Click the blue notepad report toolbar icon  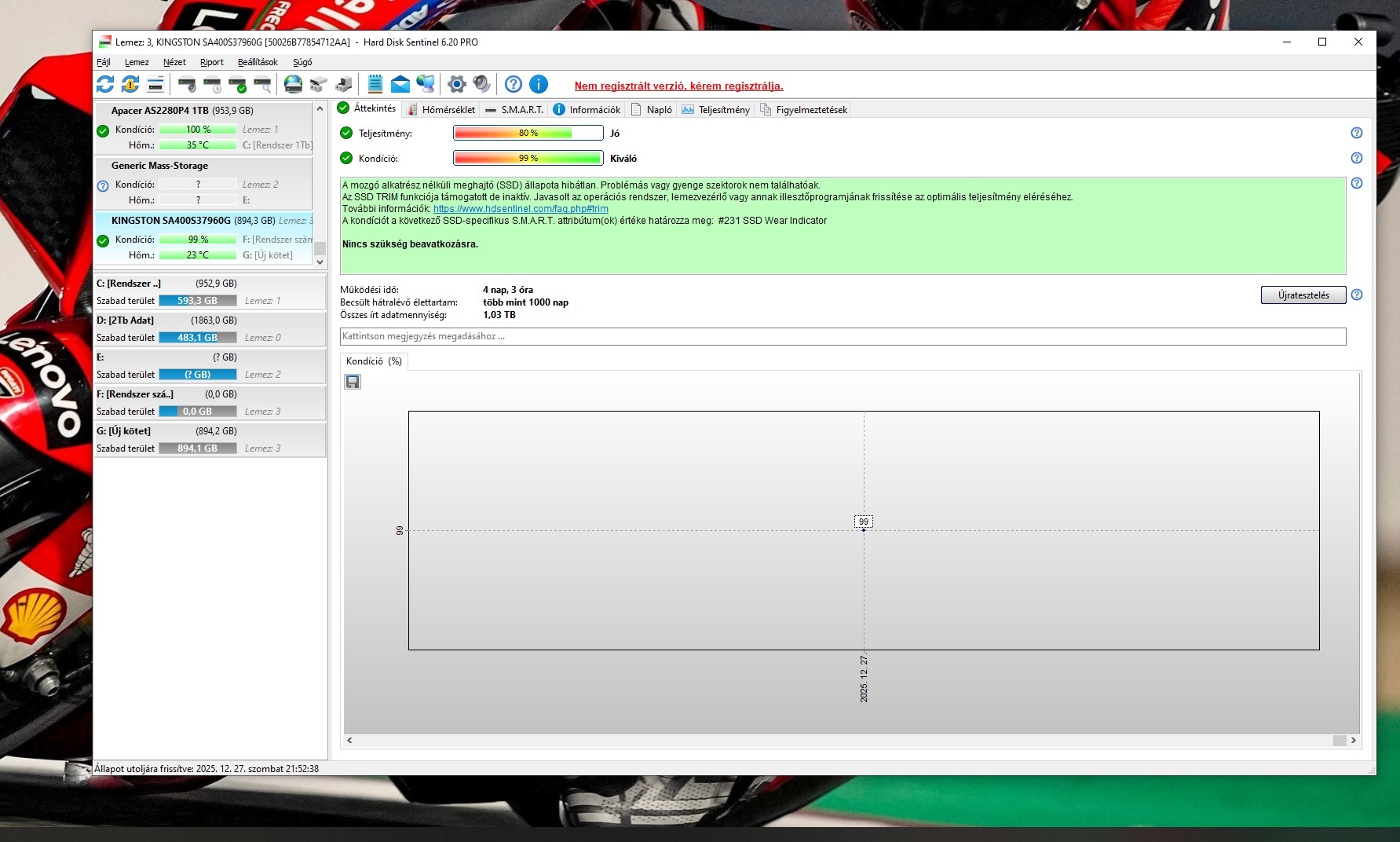(375, 84)
